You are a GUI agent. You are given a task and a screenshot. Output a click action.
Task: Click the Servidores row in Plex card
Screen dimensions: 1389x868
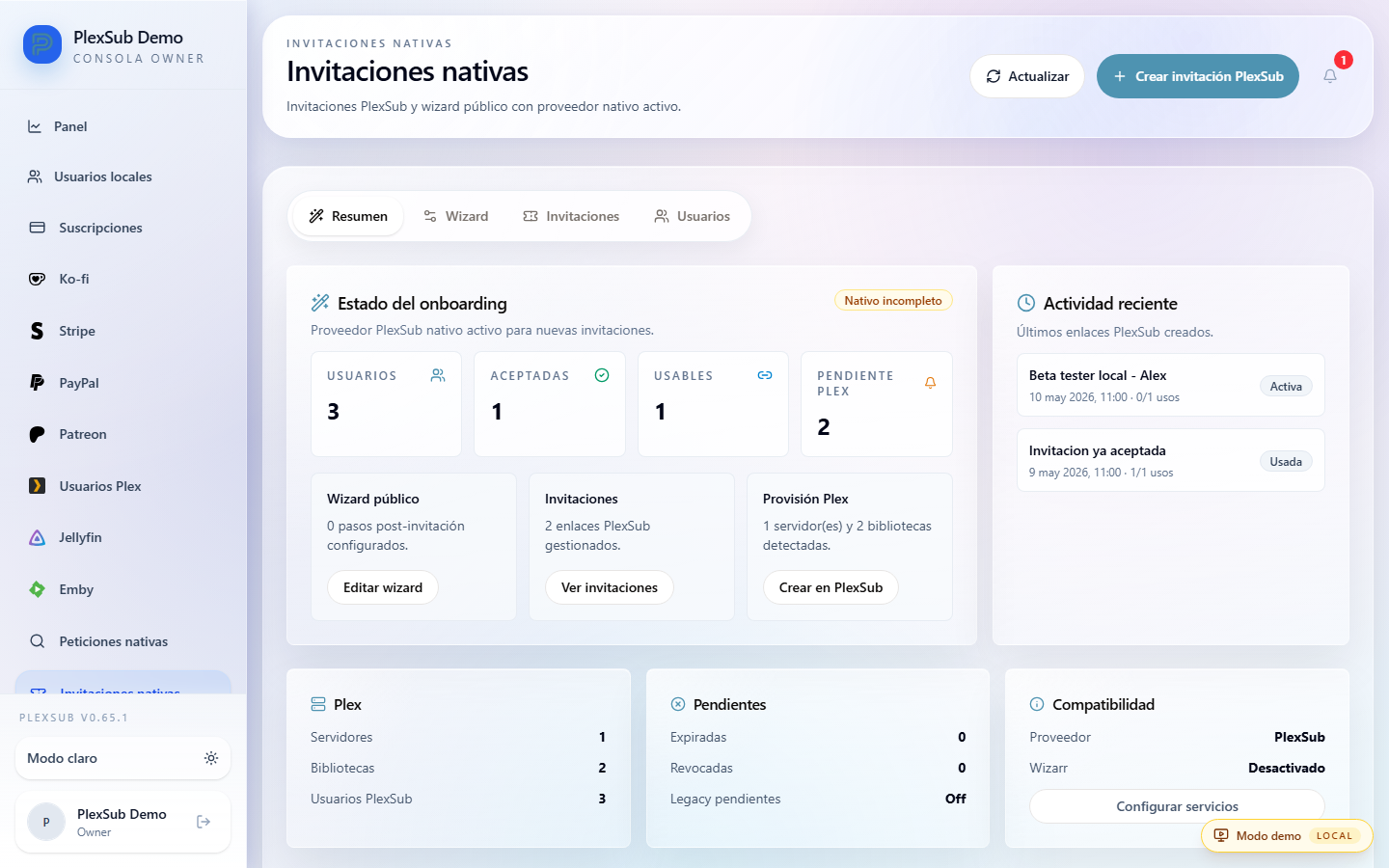(458, 737)
